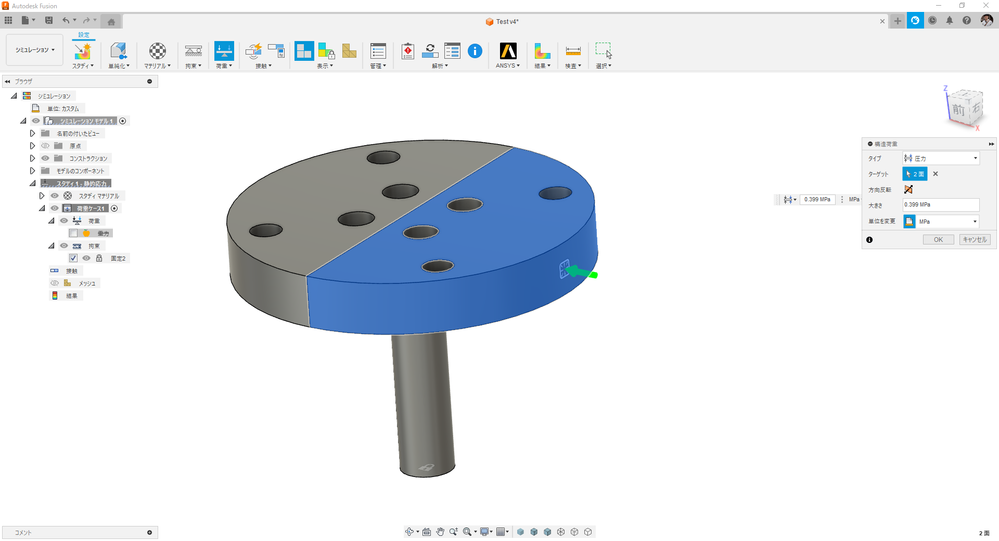Screen dimensions: 999x541
Task: Click the automatic contacts lightning icon
Action: [x=254, y=51]
